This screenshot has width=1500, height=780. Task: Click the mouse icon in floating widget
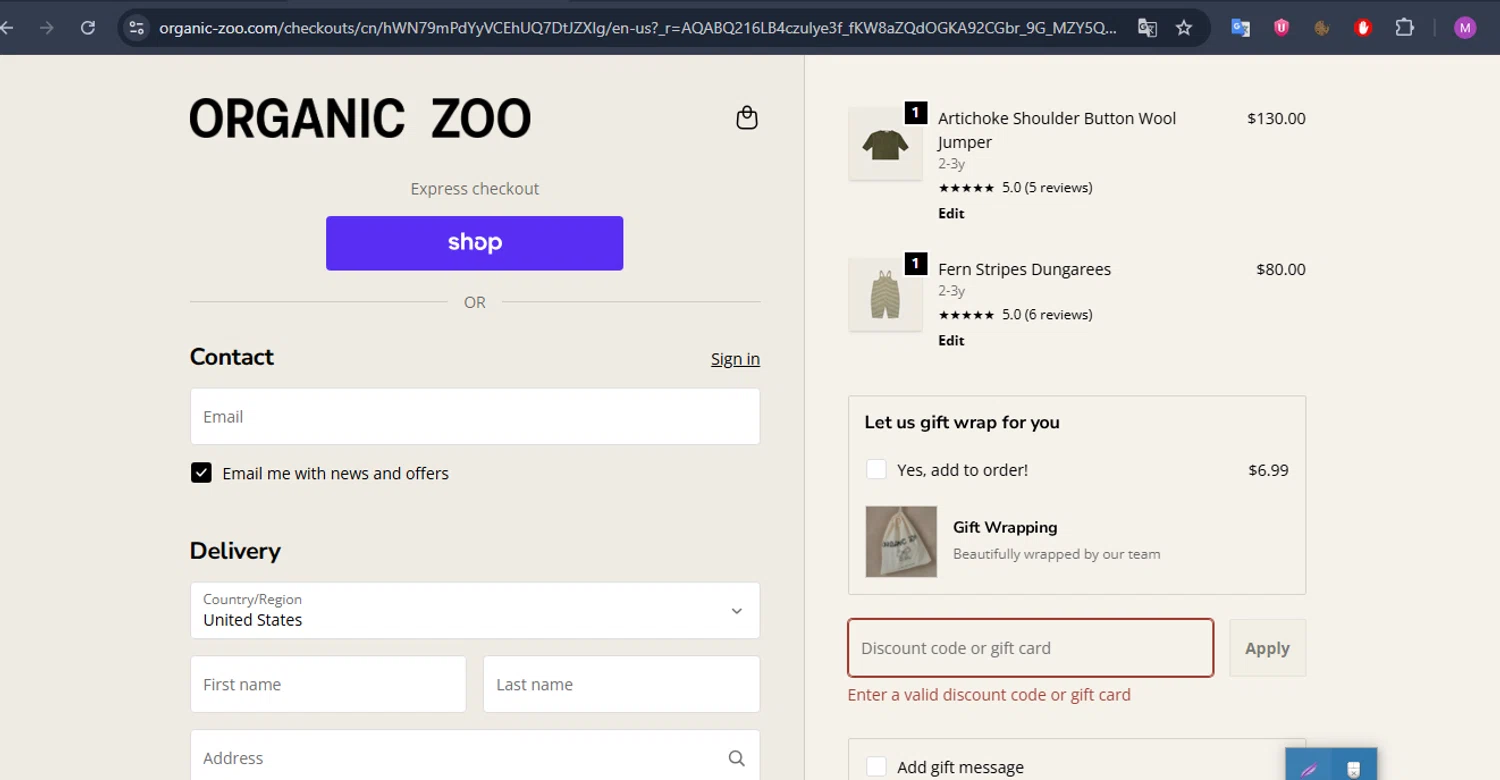1354,769
